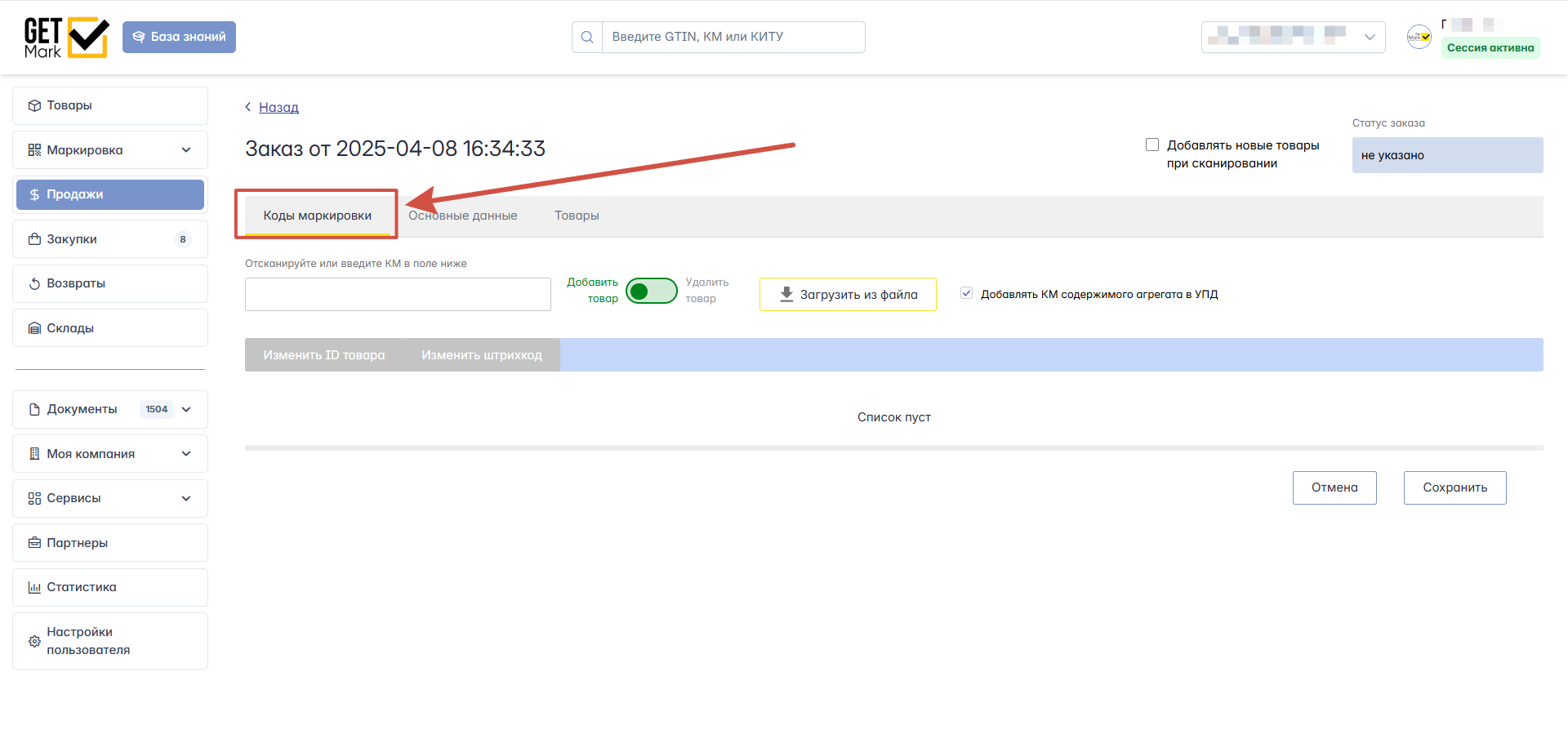Click the Список пуст message
This screenshot has width=1568, height=739.
894,417
